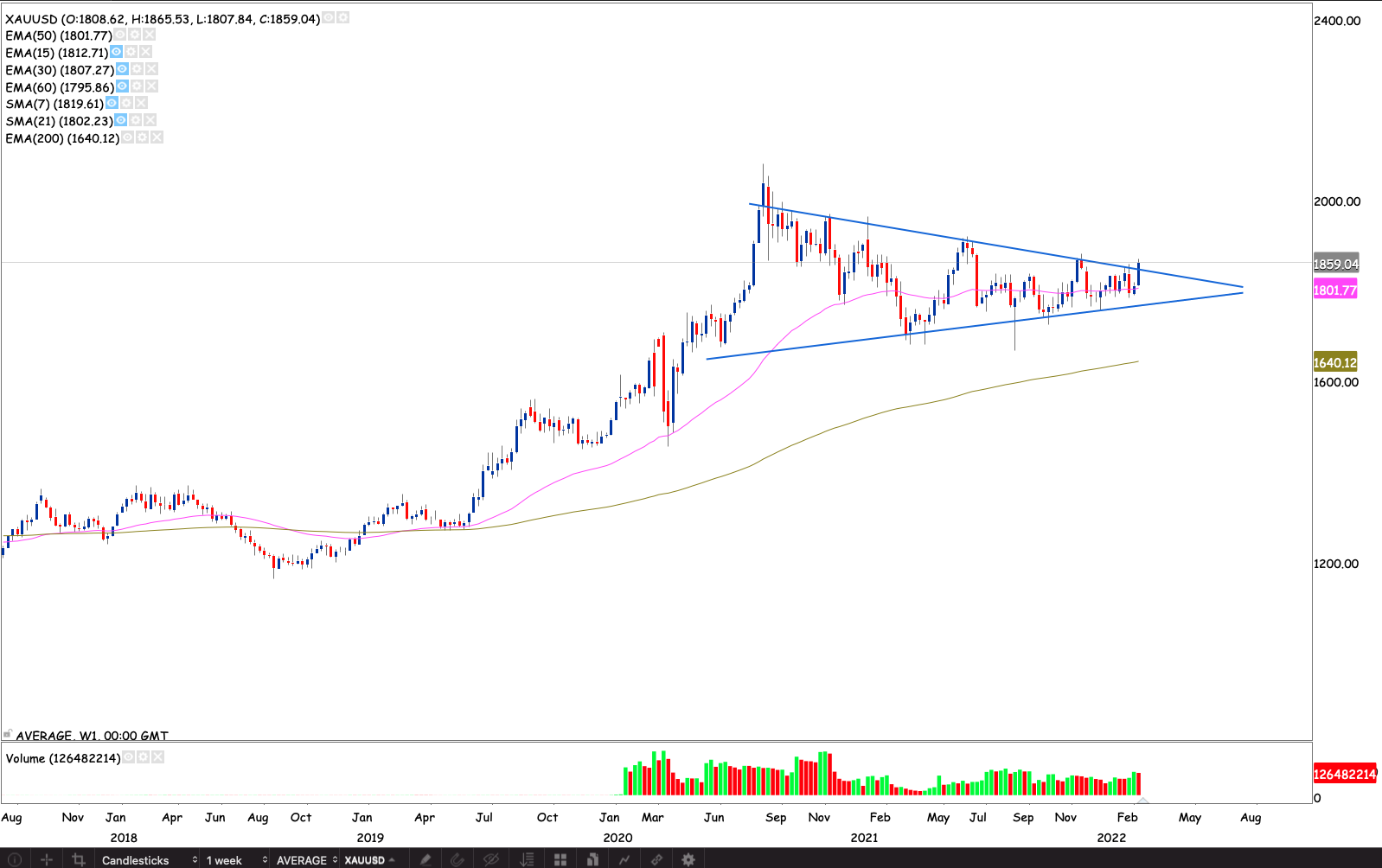The width and height of the screenshot is (1382, 868).
Task: Hide the SMA(21) indicator with eye icon
Action: (121, 120)
